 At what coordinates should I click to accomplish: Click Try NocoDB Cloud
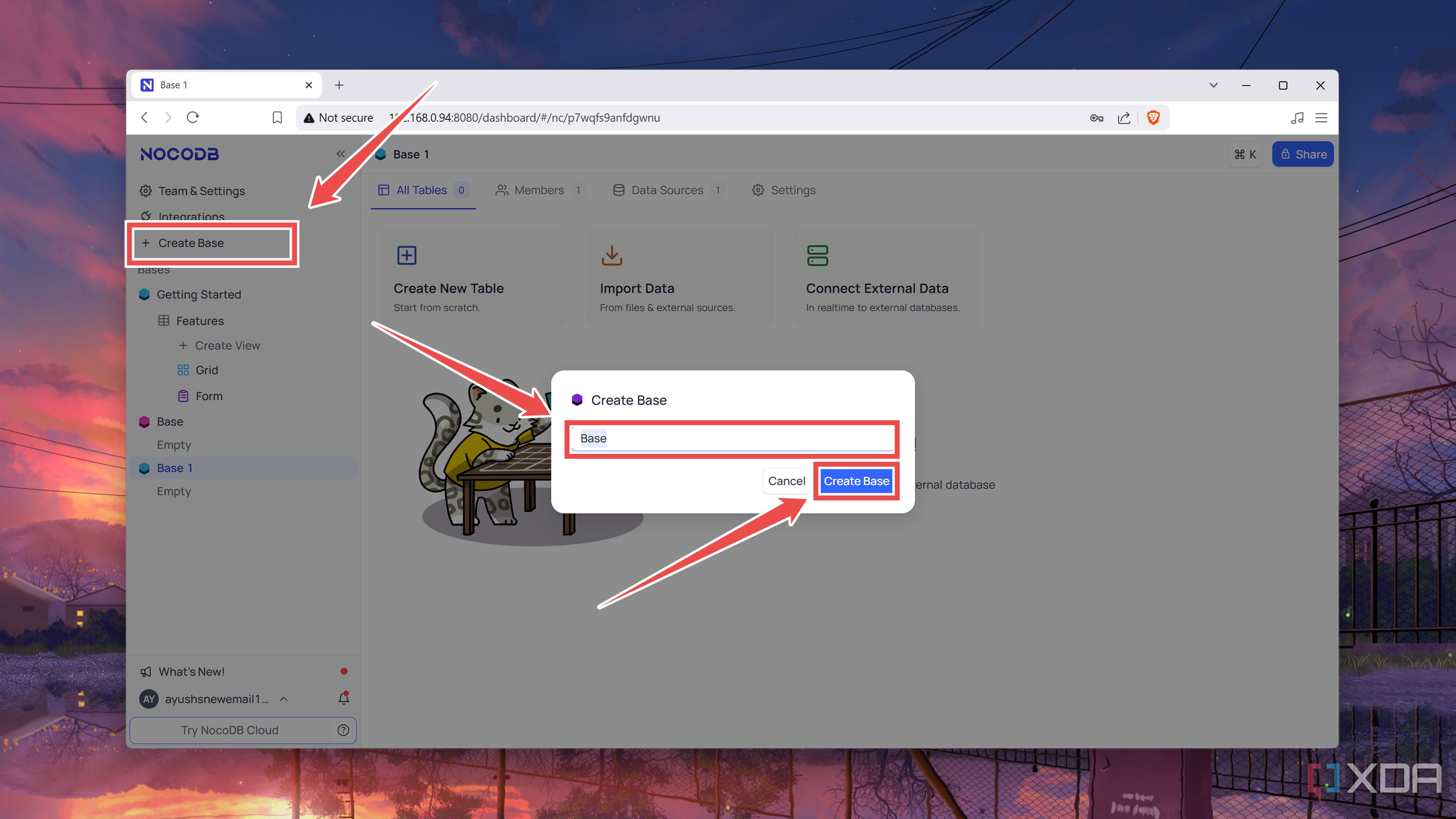point(229,730)
